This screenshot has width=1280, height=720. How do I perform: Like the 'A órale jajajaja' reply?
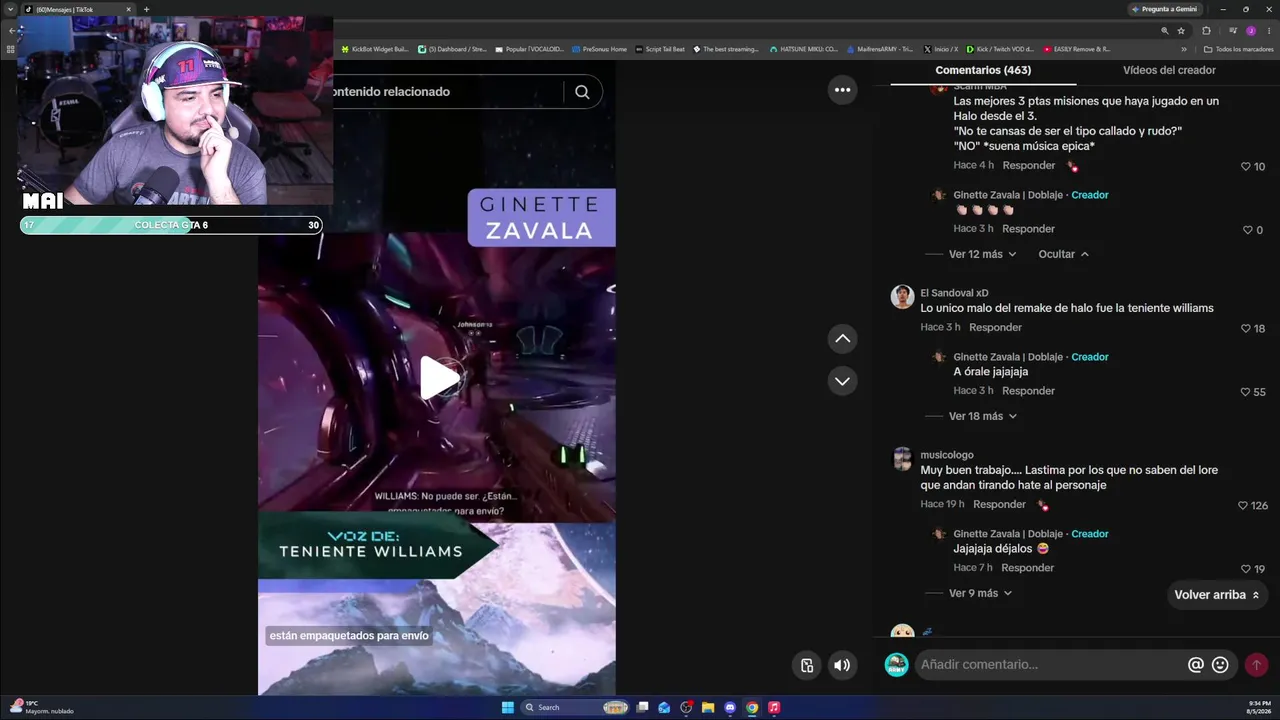tap(1246, 392)
